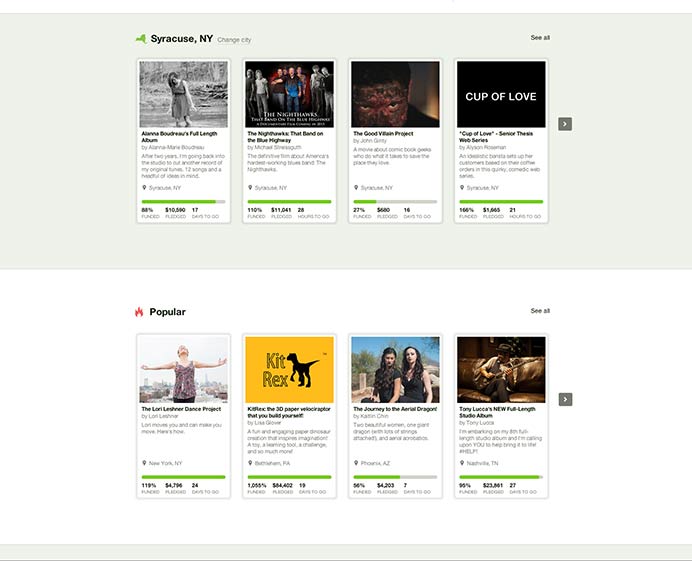Click See all for Popular projects
The width and height of the screenshot is (692, 561).
(540, 311)
